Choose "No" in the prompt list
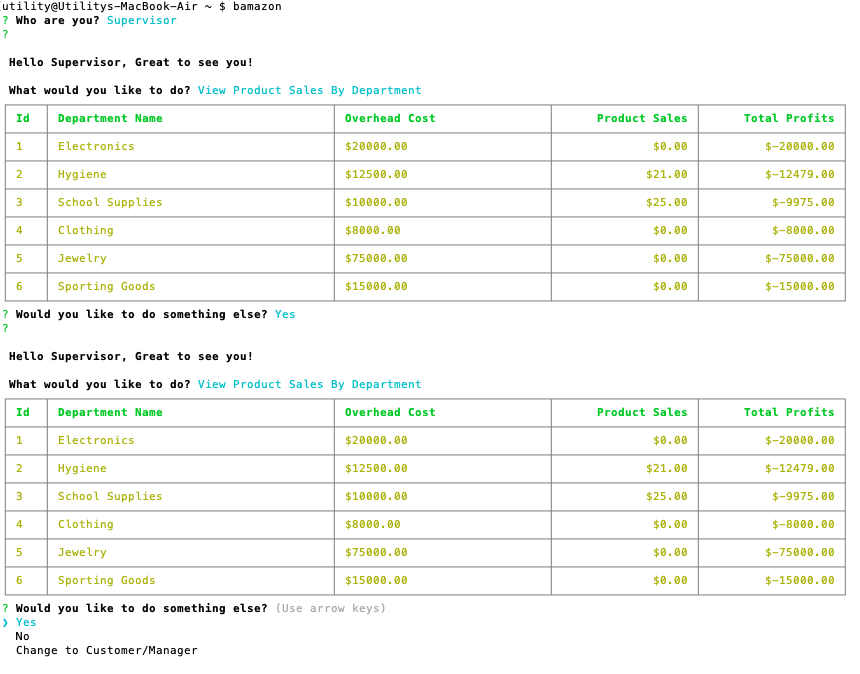The image size is (860, 674). (22, 636)
